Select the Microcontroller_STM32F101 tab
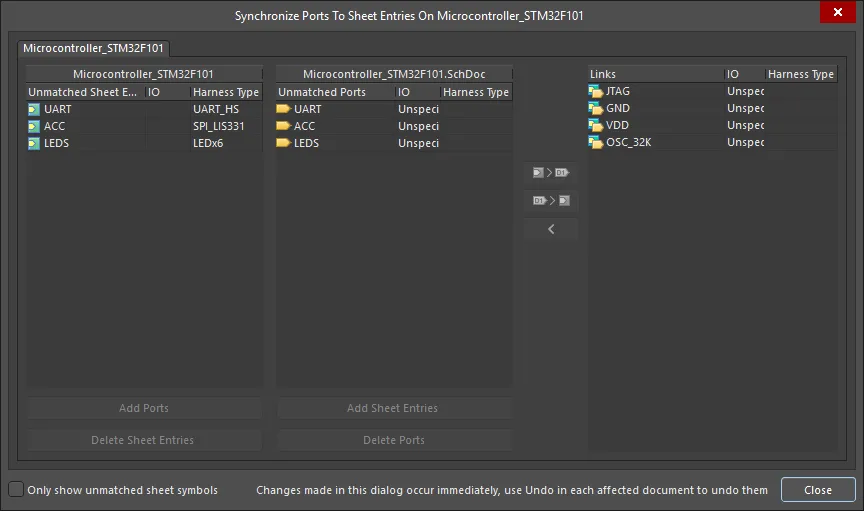The width and height of the screenshot is (864, 511). [93, 49]
